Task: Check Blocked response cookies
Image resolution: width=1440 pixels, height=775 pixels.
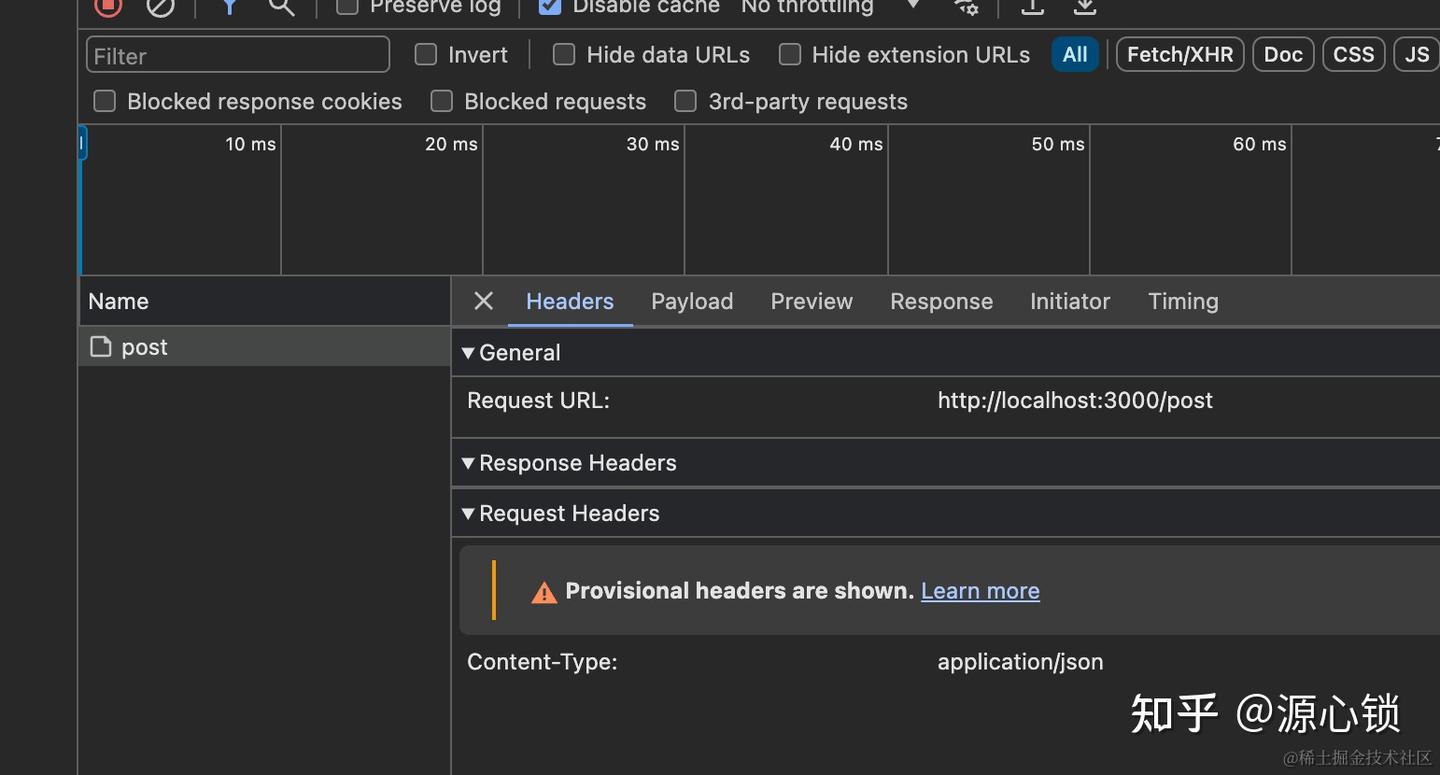Action: [x=104, y=101]
